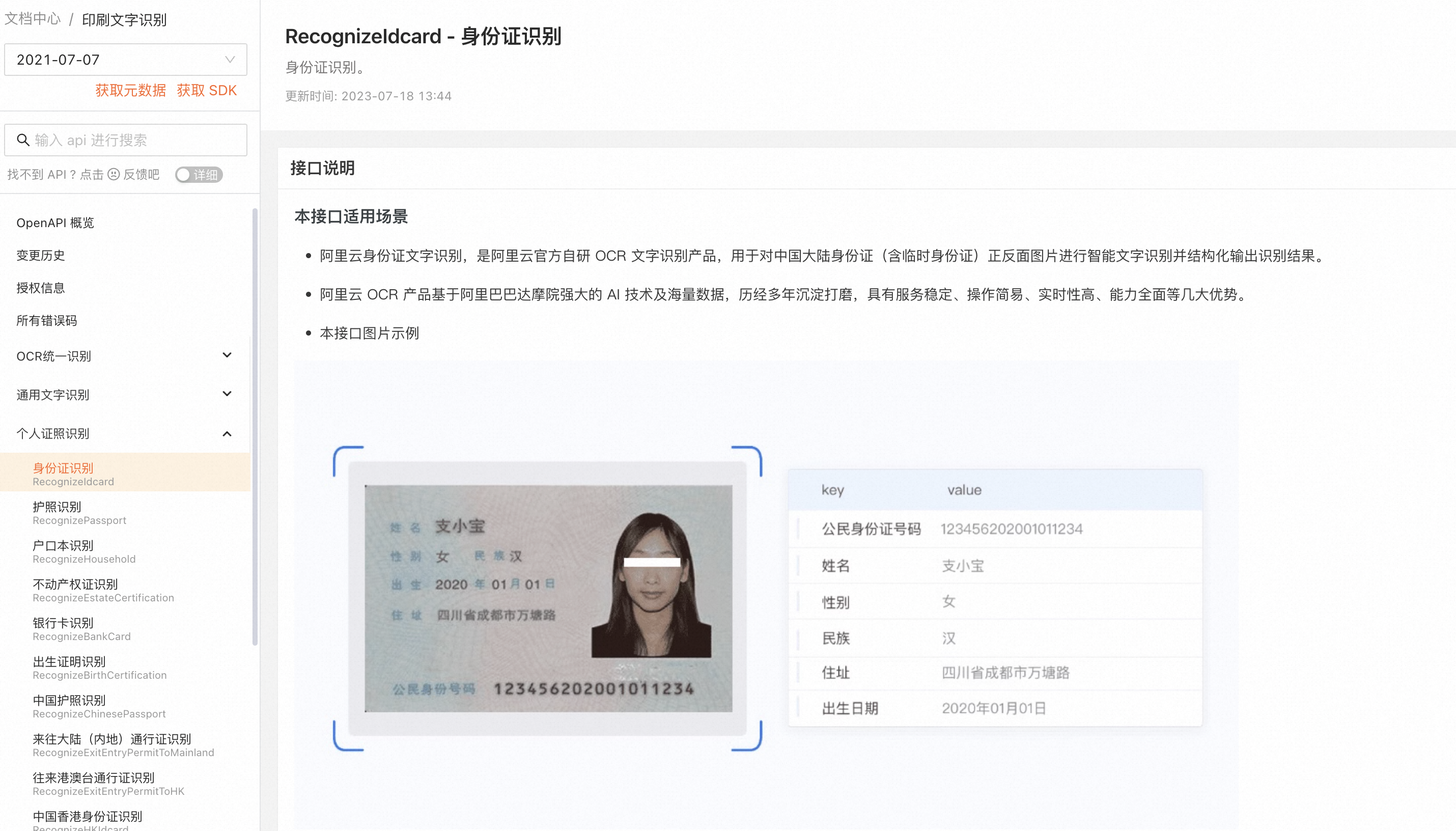Click the 更新时间 2023-07-18 13:44 text

click(x=369, y=96)
